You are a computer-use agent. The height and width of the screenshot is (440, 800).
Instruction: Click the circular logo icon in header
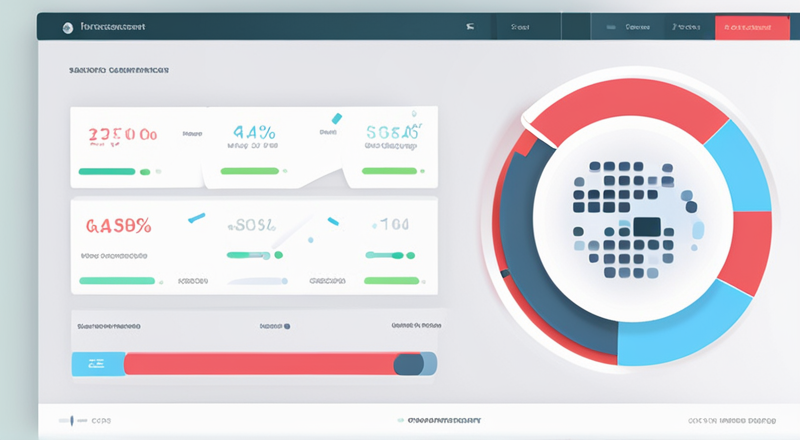point(67,27)
